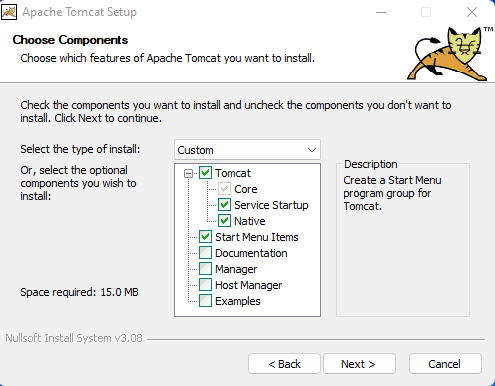Uncheck the Service Startup checkbox
Image resolution: width=495 pixels, height=386 pixels.
(x=224, y=205)
